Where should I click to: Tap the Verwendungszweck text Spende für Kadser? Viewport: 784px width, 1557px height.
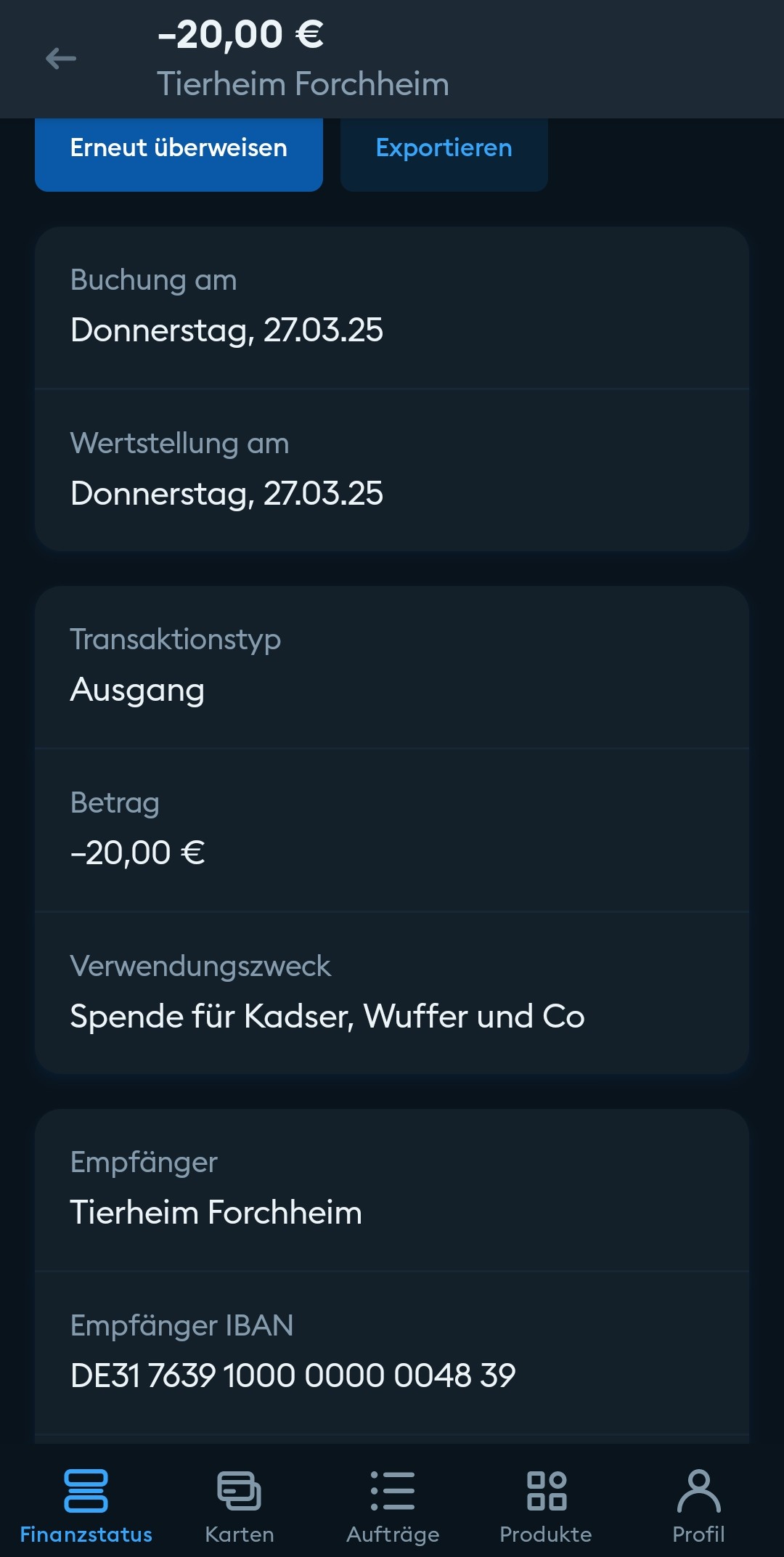coord(327,1016)
